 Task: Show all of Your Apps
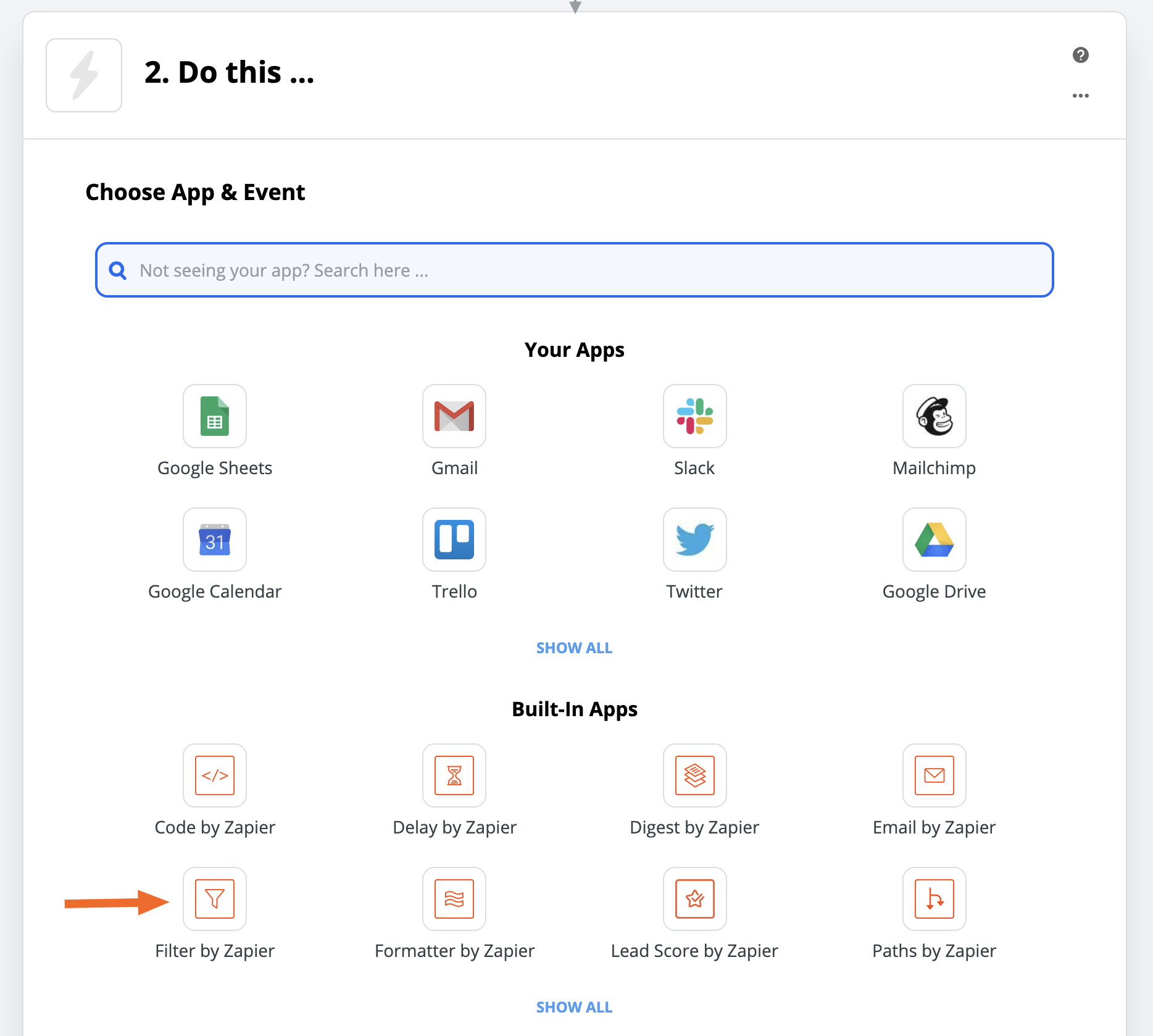(574, 648)
